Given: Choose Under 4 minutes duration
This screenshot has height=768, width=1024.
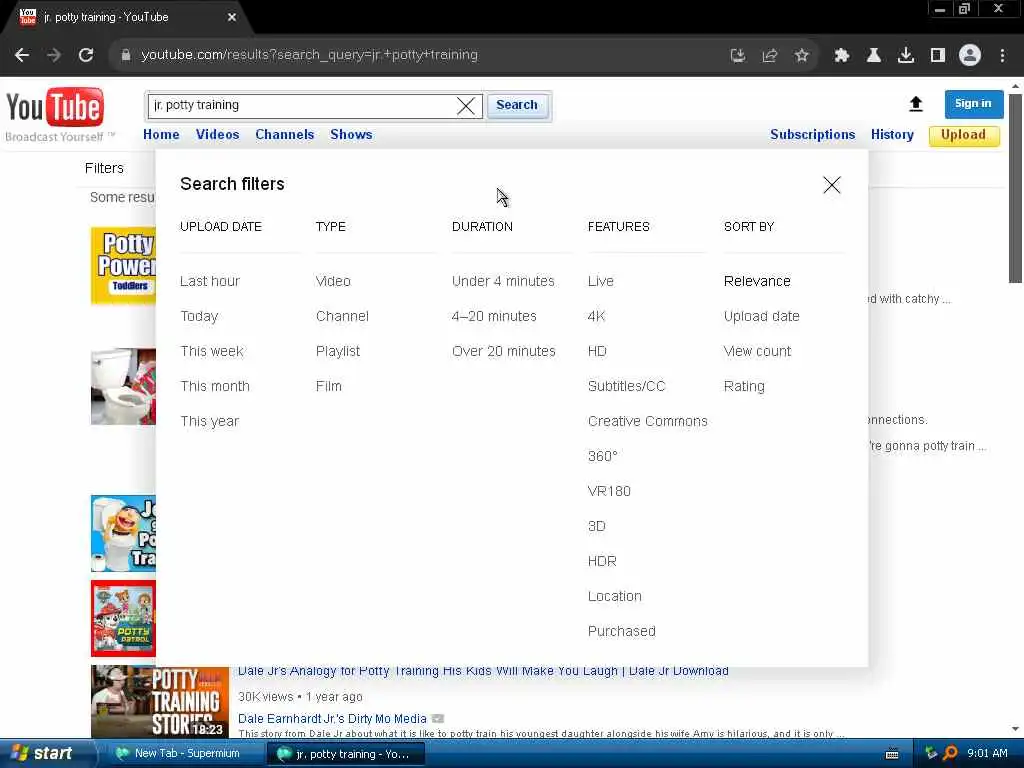Looking at the screenshot, I should (503, 281).
